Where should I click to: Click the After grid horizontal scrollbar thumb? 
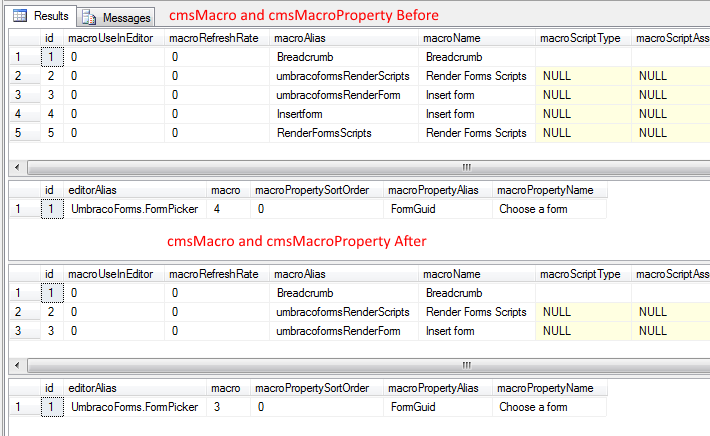point(371,365)
